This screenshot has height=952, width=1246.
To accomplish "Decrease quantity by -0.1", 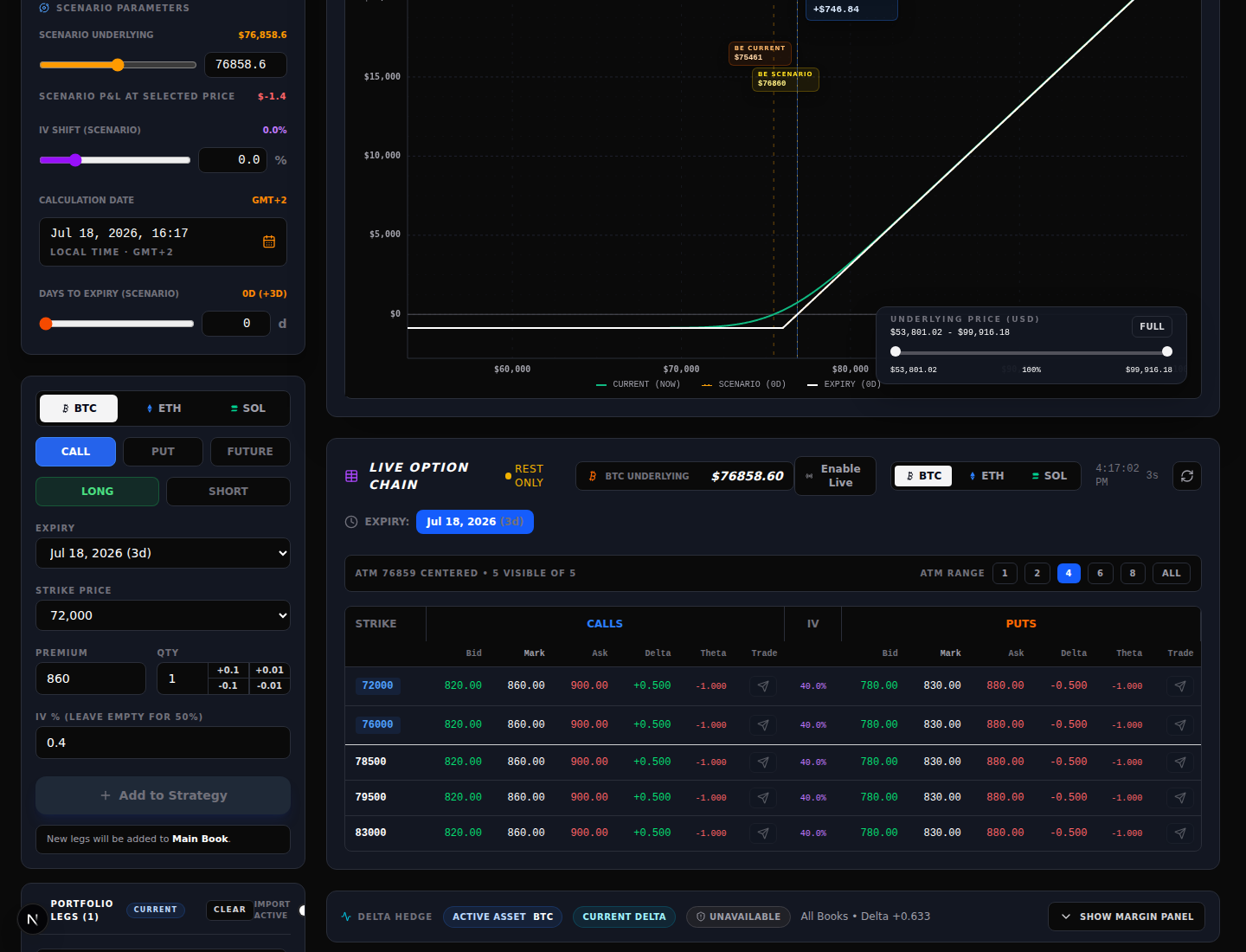I will pyautogui.click(x=228, y=686).
